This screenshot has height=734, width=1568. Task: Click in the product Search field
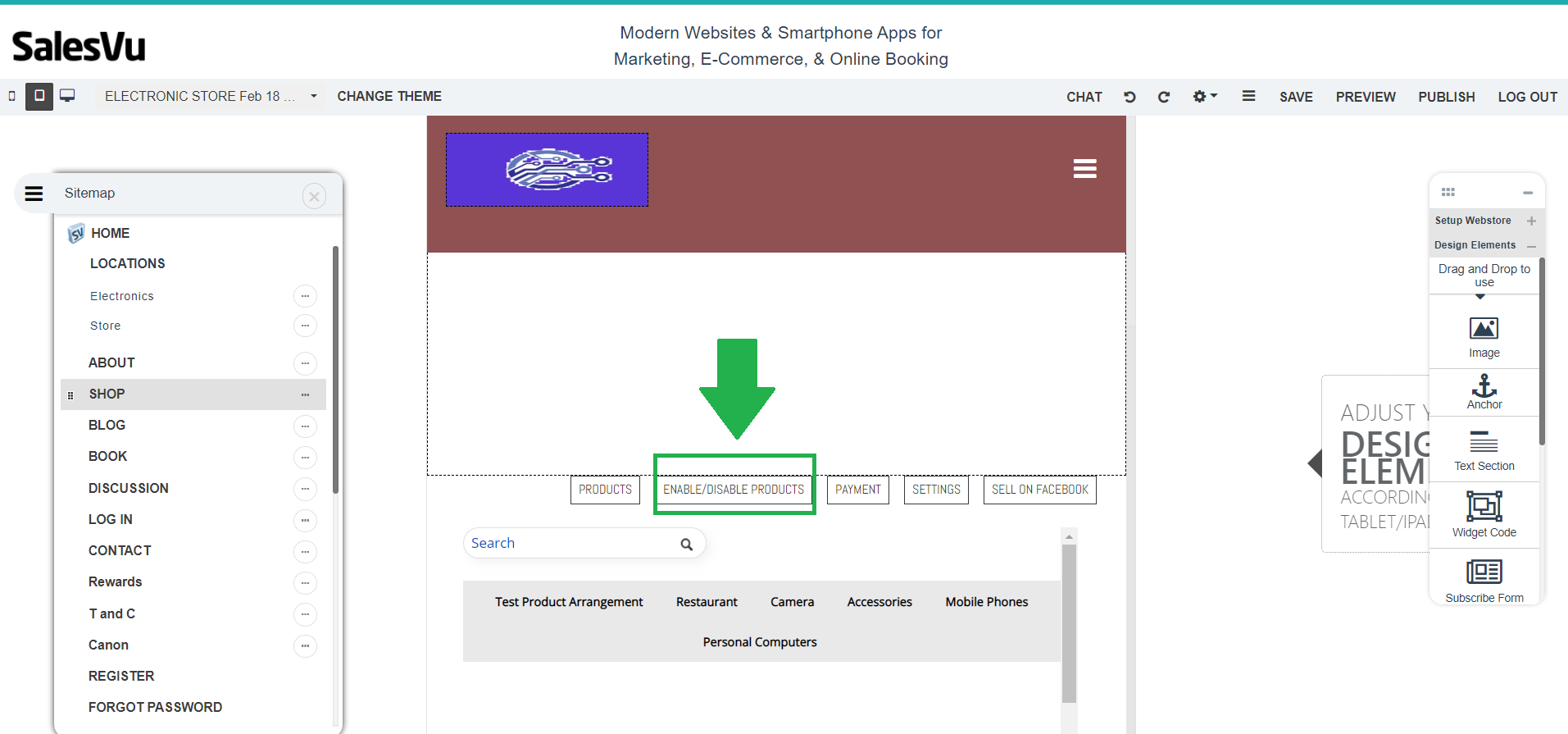570,543
